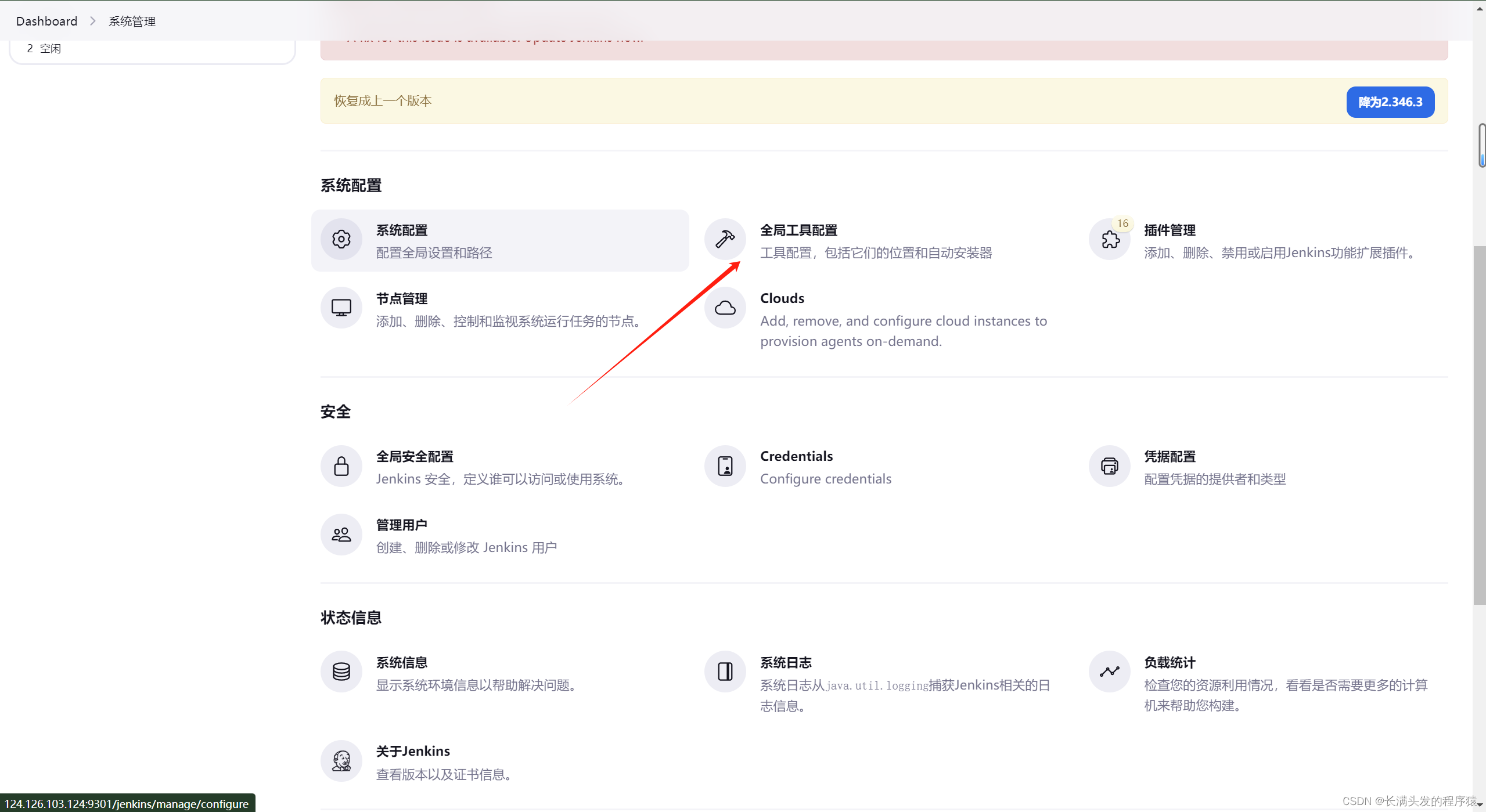Click the hammer icon for 全局工具配置
Image resolution: width=1486 pixels, height=812 pixels.
pos(725,239)
